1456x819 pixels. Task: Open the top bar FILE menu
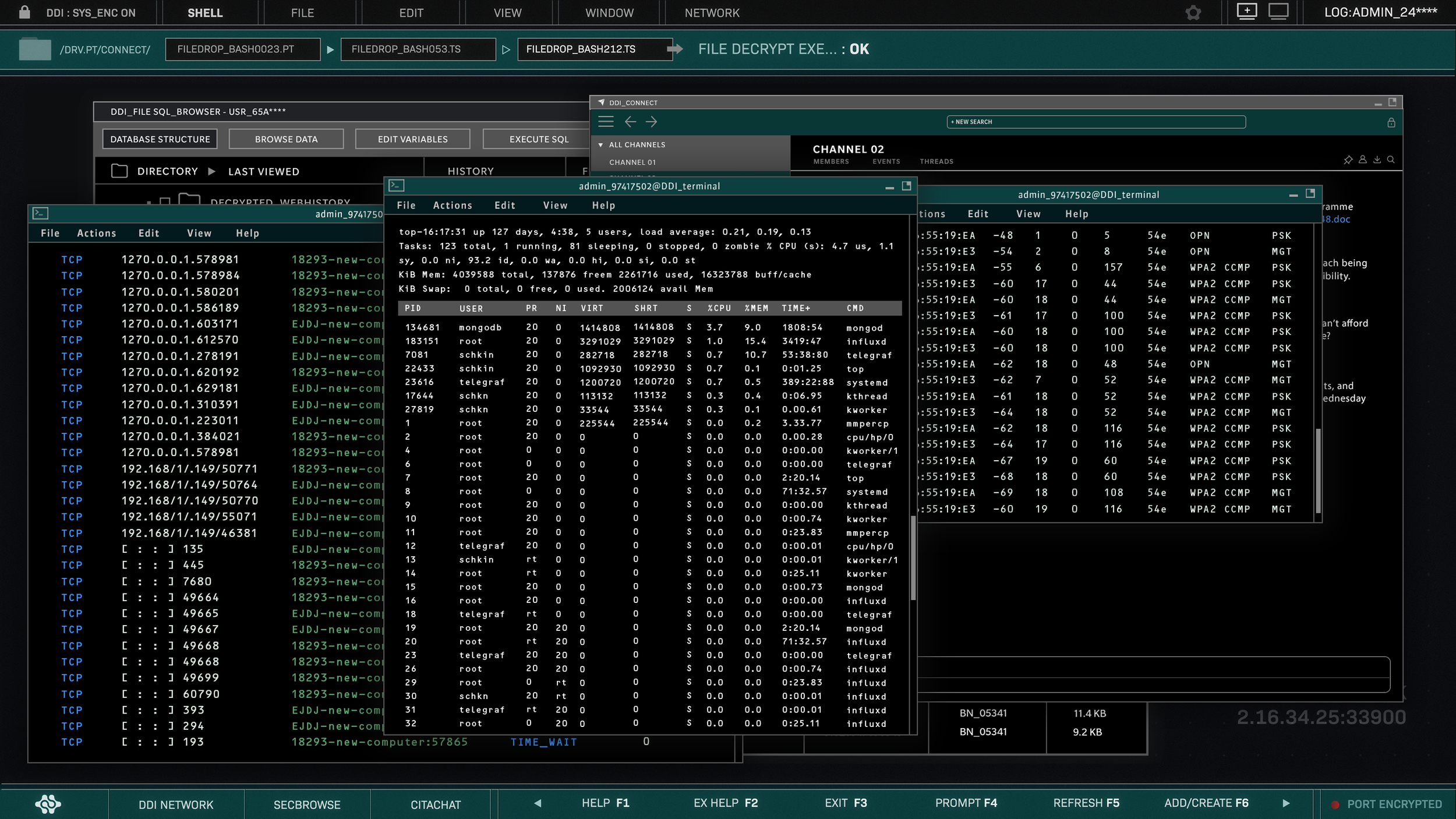tap(302, 13)
